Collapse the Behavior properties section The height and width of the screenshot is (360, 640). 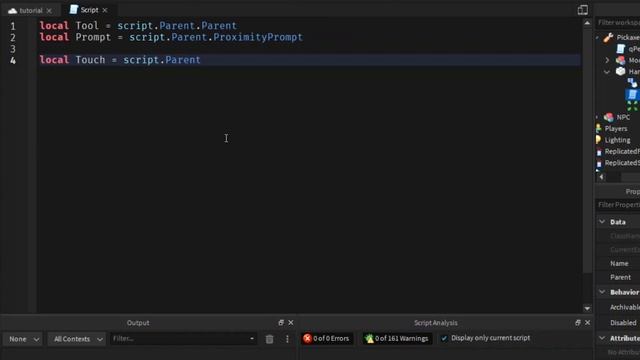[x=602, y=292]
